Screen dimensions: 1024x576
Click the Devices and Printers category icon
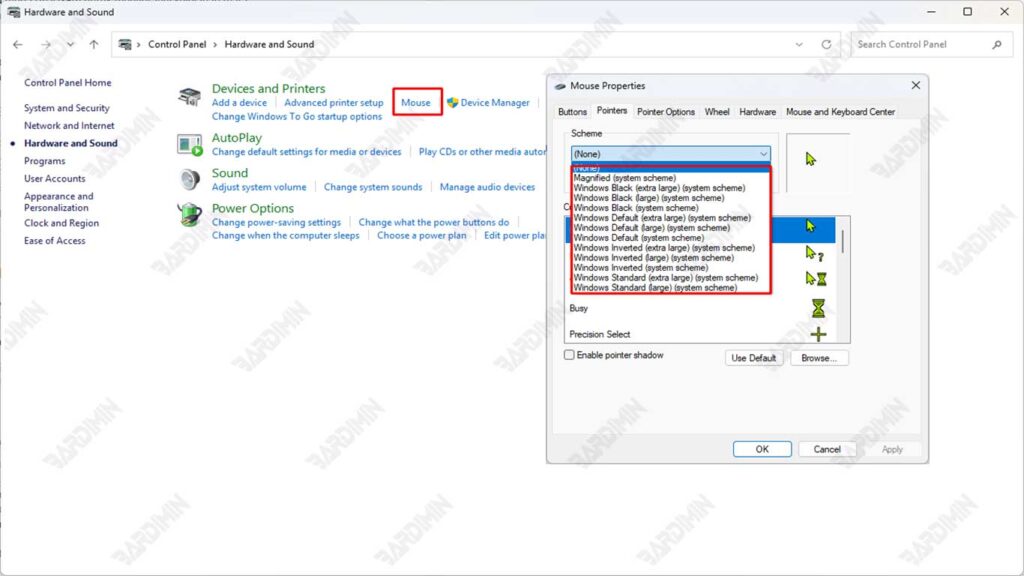click(189, 97)
